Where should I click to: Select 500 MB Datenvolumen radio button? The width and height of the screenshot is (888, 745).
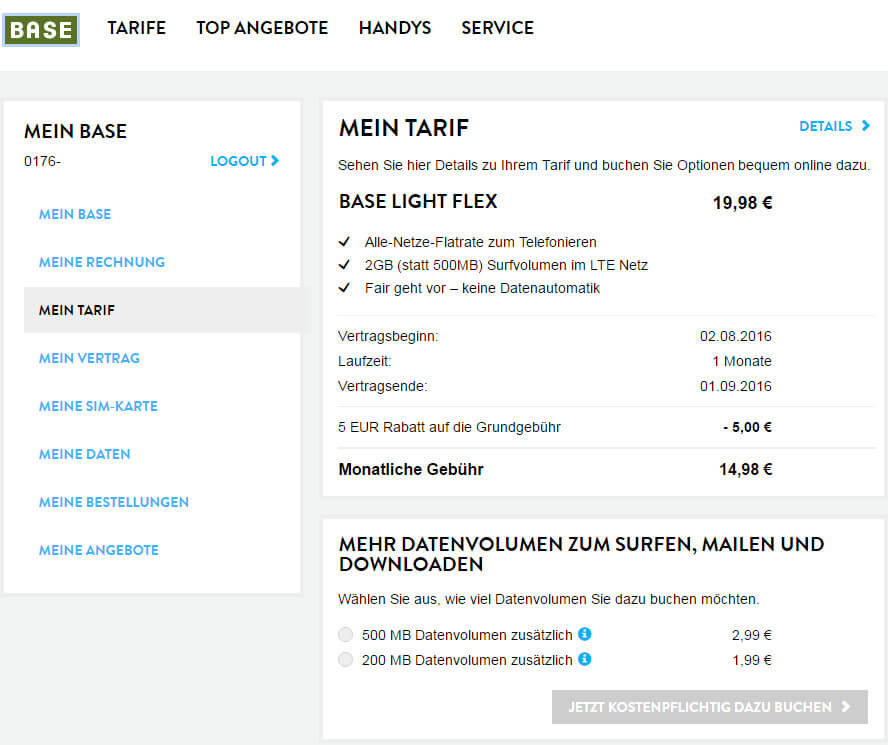point(345,635)
